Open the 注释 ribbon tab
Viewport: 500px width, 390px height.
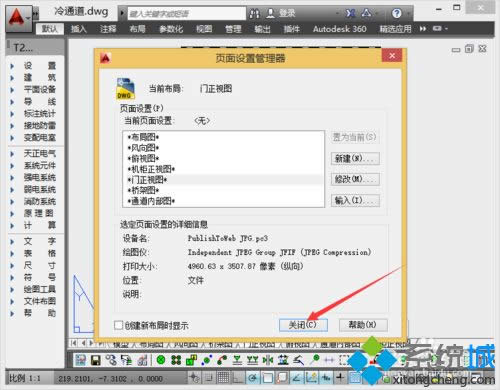108,29
